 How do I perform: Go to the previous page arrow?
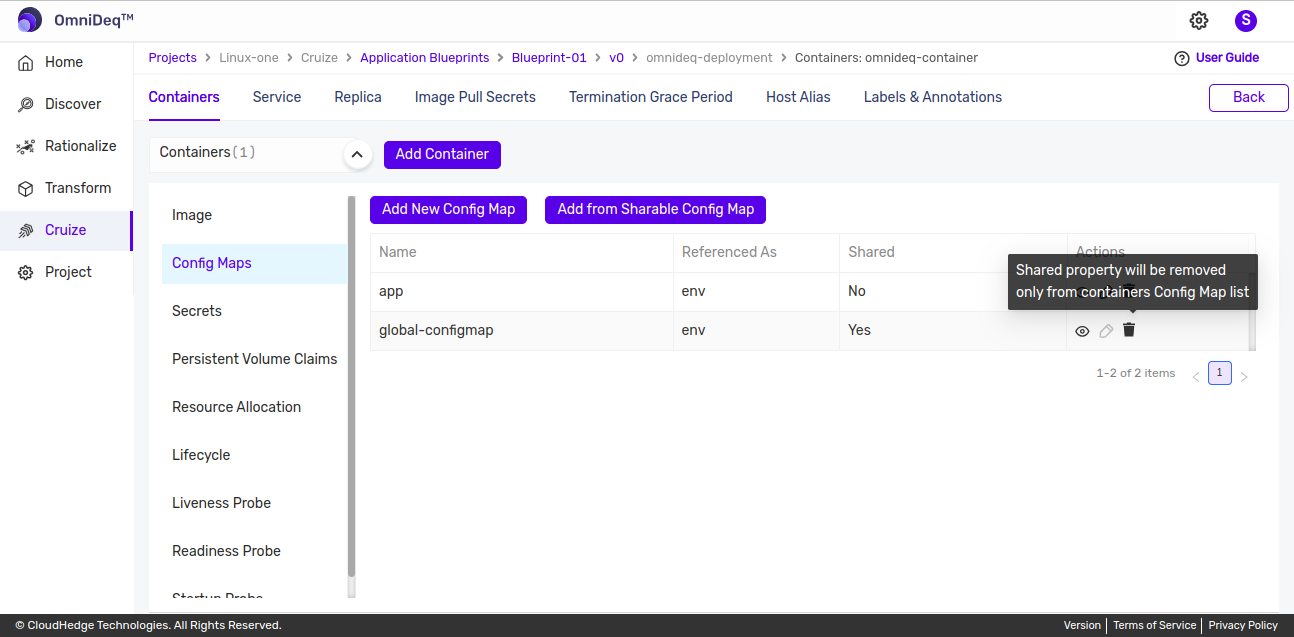1196,377
